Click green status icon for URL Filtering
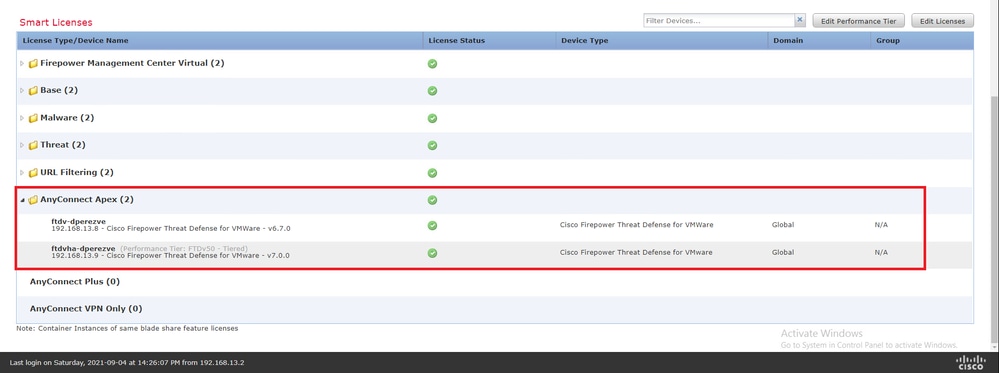Viewport: 999px width, 373px height. tap(432, 173)
